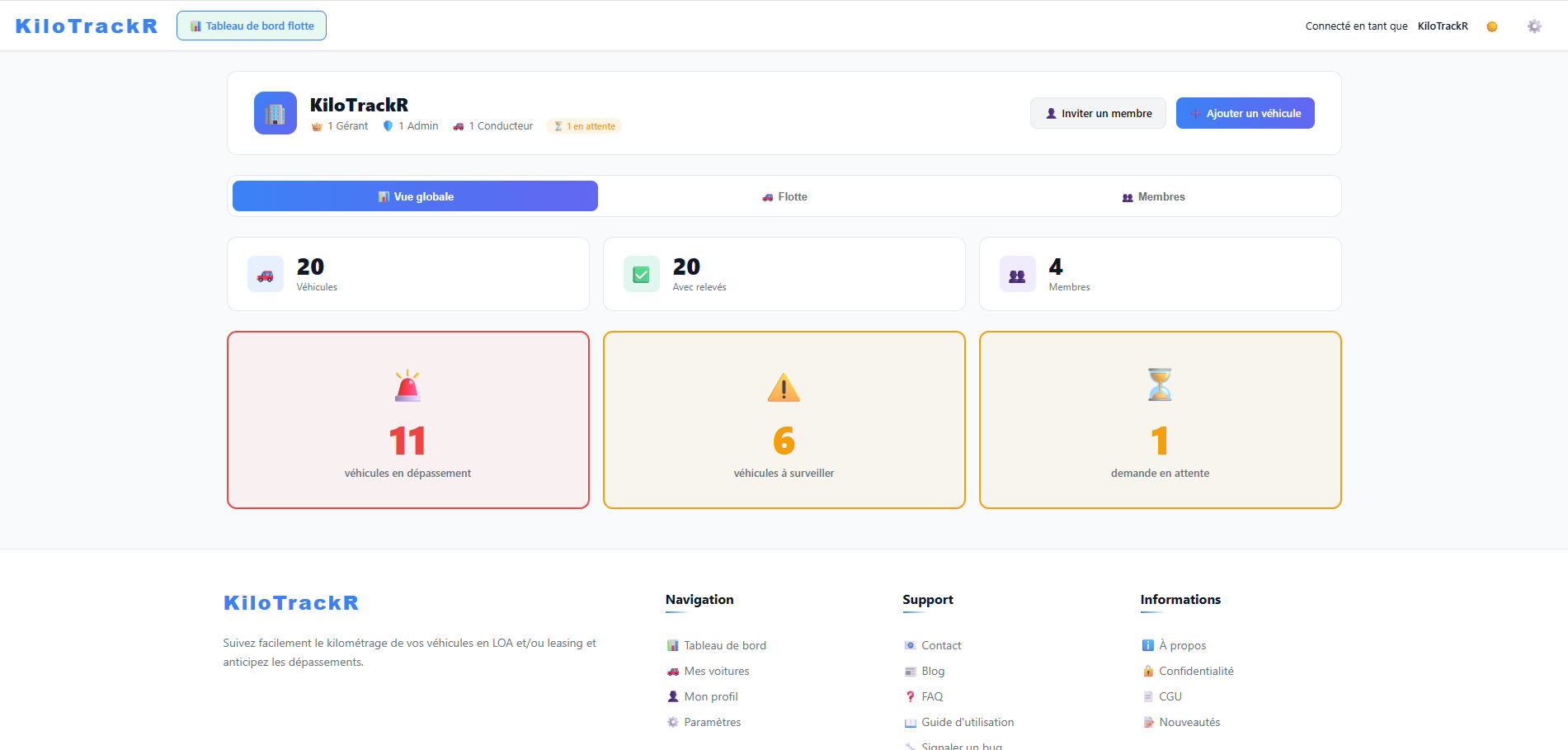Screen dimensions: 1568x750
Task: Open the FAQ link
Action: click(x=924, y=696)
